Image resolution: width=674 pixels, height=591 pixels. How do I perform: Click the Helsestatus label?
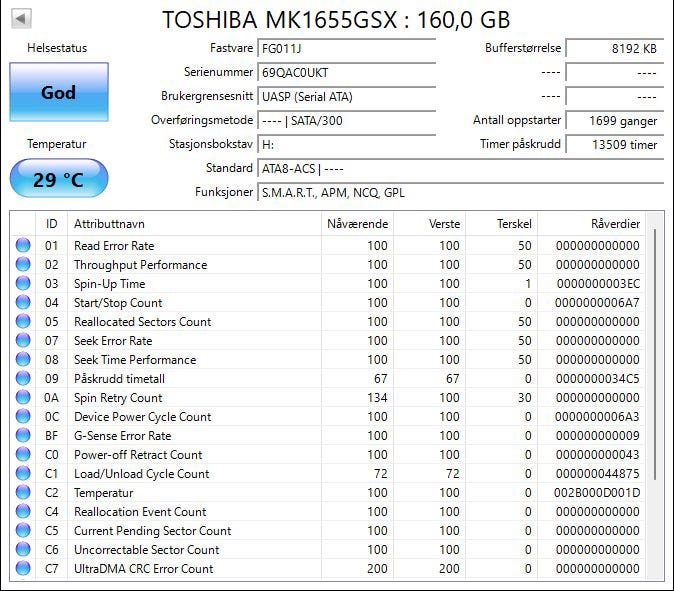pos(57,48)
